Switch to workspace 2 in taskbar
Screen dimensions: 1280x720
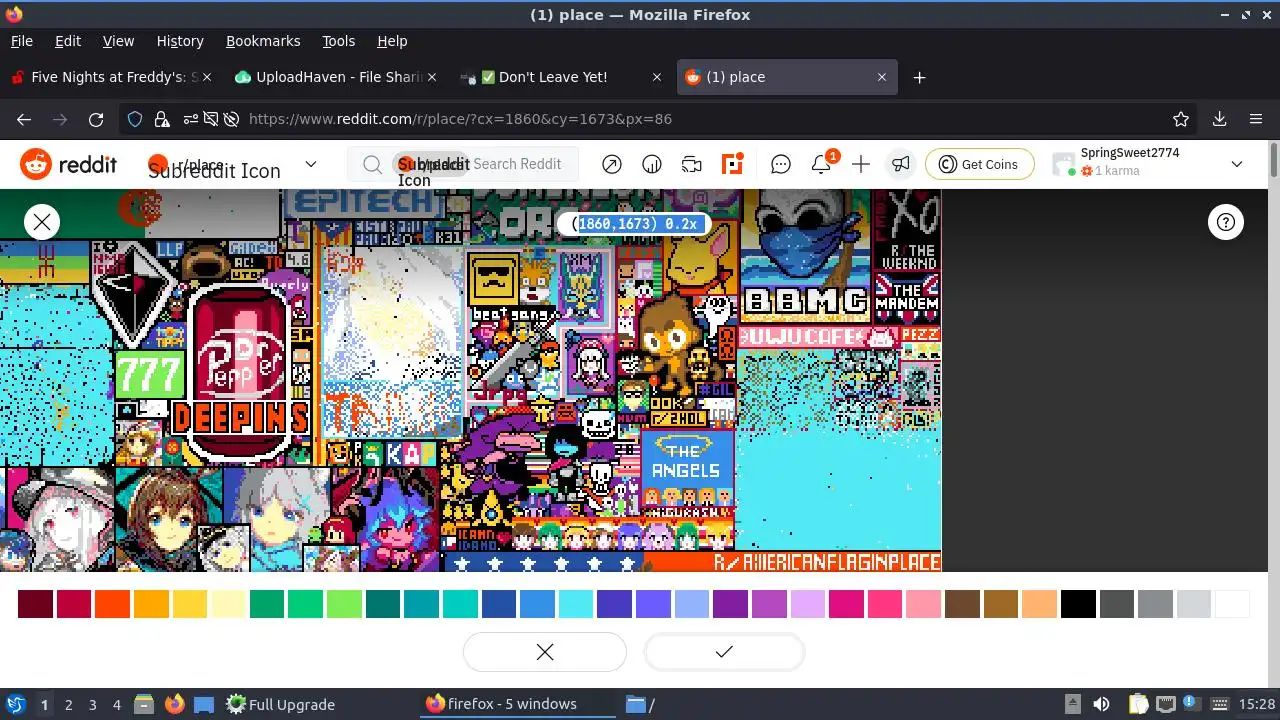68,704
